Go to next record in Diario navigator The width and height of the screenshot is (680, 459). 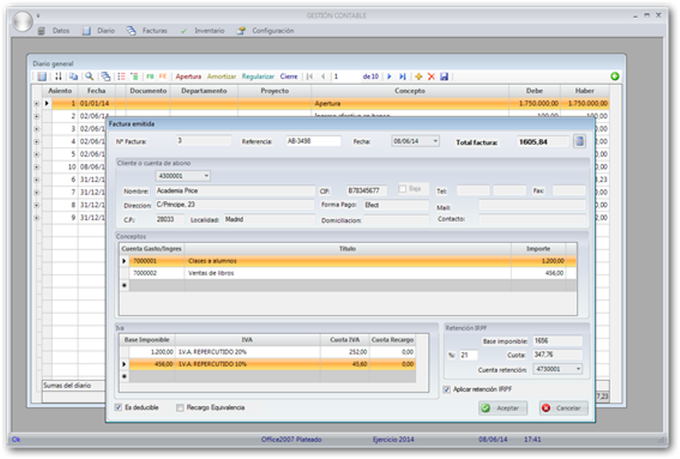(389, 76)
